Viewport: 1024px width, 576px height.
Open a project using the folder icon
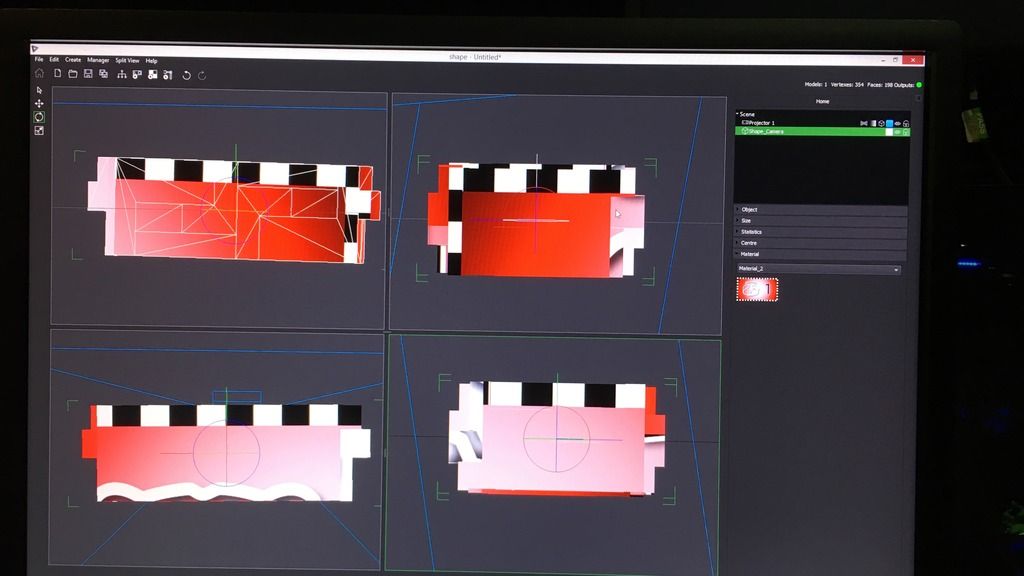pos(72,74)
